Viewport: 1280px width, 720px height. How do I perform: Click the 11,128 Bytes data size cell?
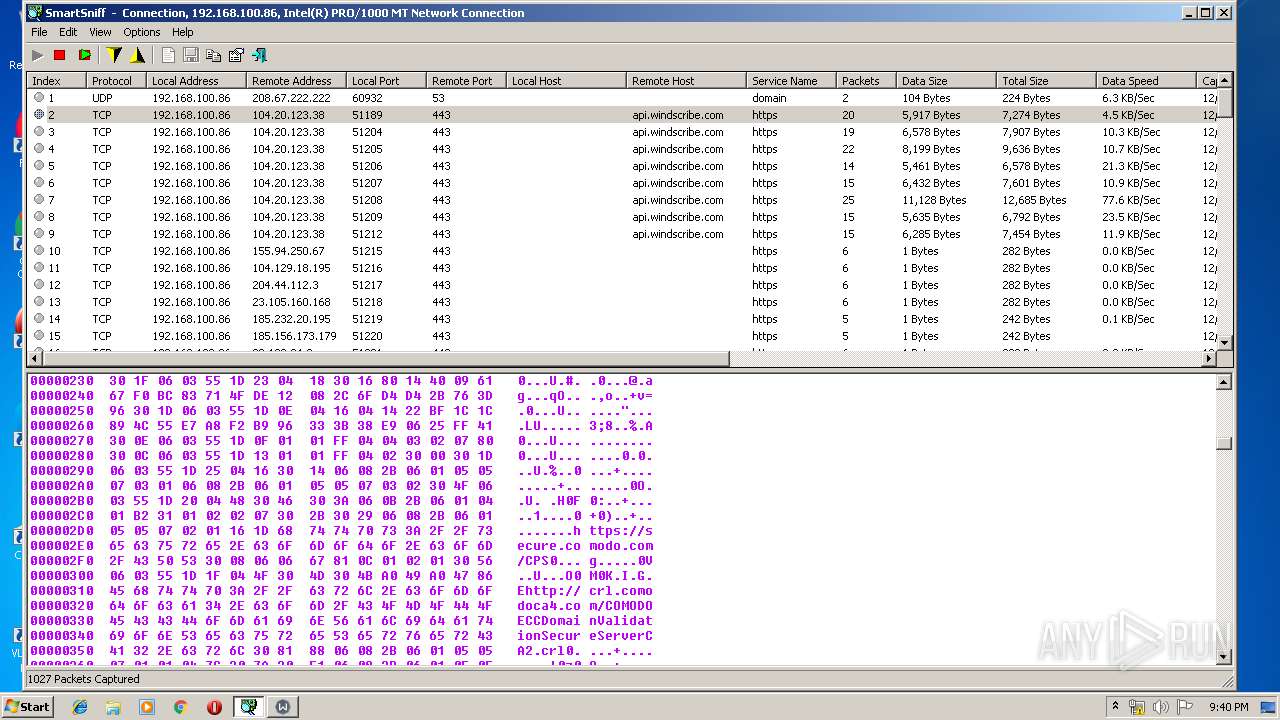(934, 200)
